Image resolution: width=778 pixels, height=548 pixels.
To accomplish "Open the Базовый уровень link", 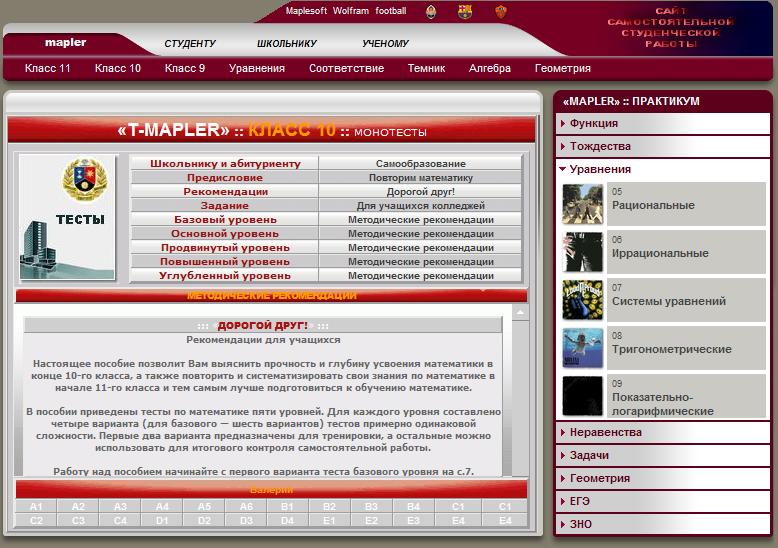I will point(224,219).
